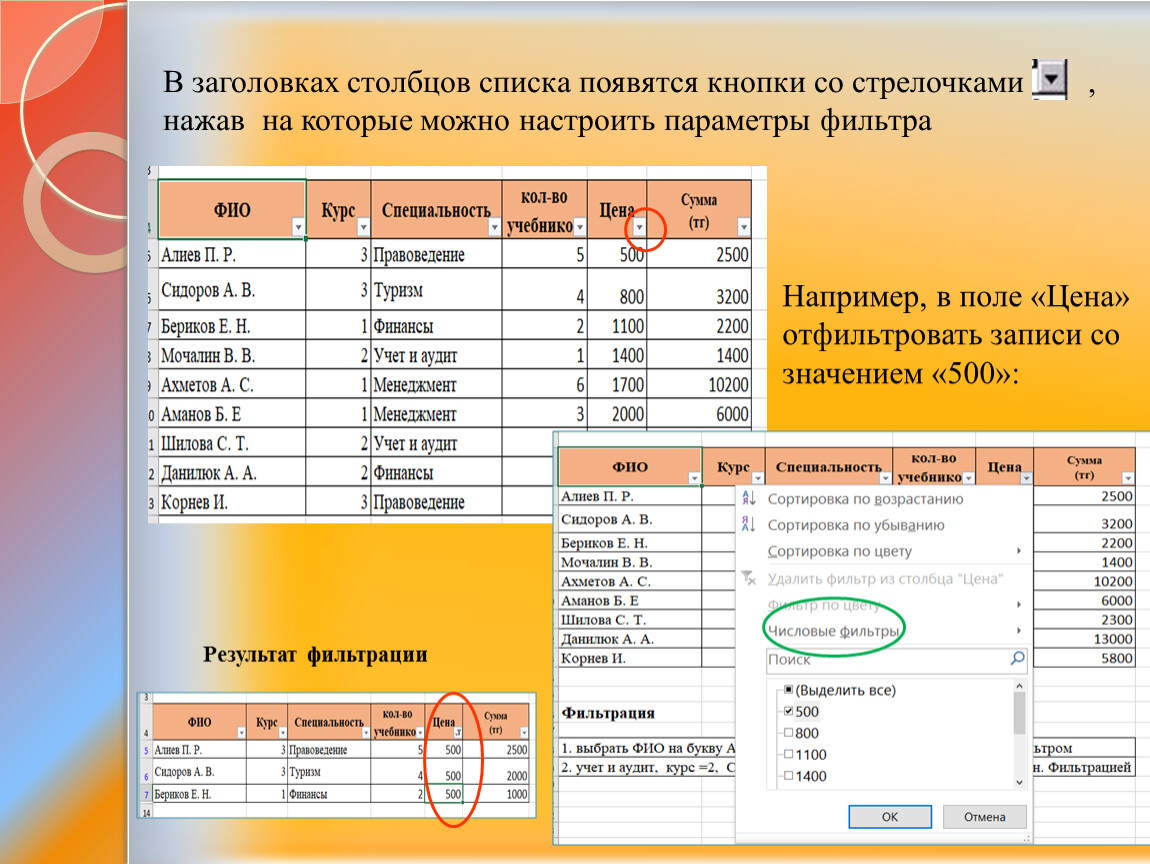Select cell "Корнев И." in the top table
This screenshot has height=864, width=1150.
(232, 502)
